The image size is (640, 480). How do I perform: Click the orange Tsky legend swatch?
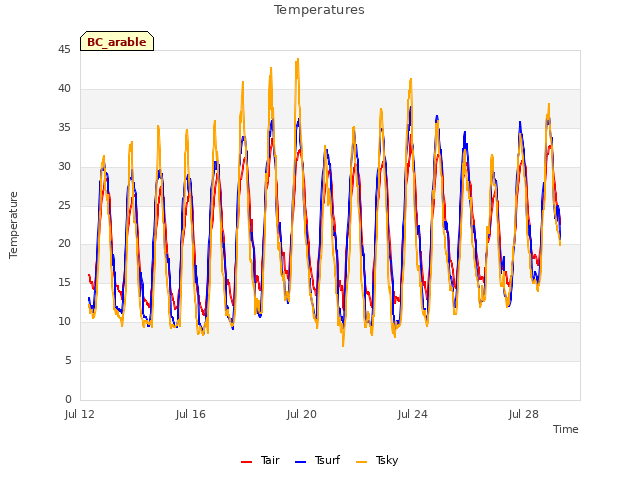coord(361,462)
